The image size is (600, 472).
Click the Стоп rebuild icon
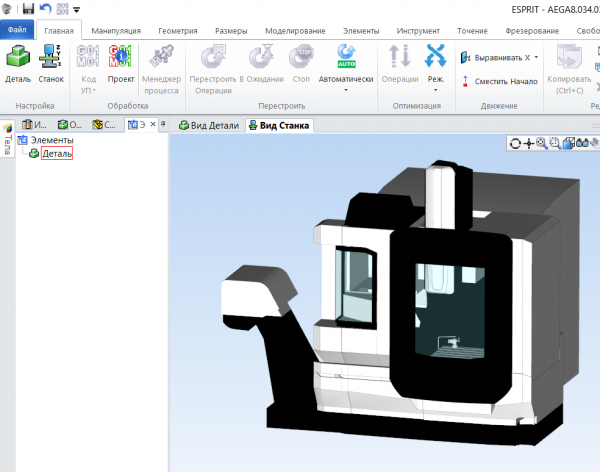[x=301, y=57]
